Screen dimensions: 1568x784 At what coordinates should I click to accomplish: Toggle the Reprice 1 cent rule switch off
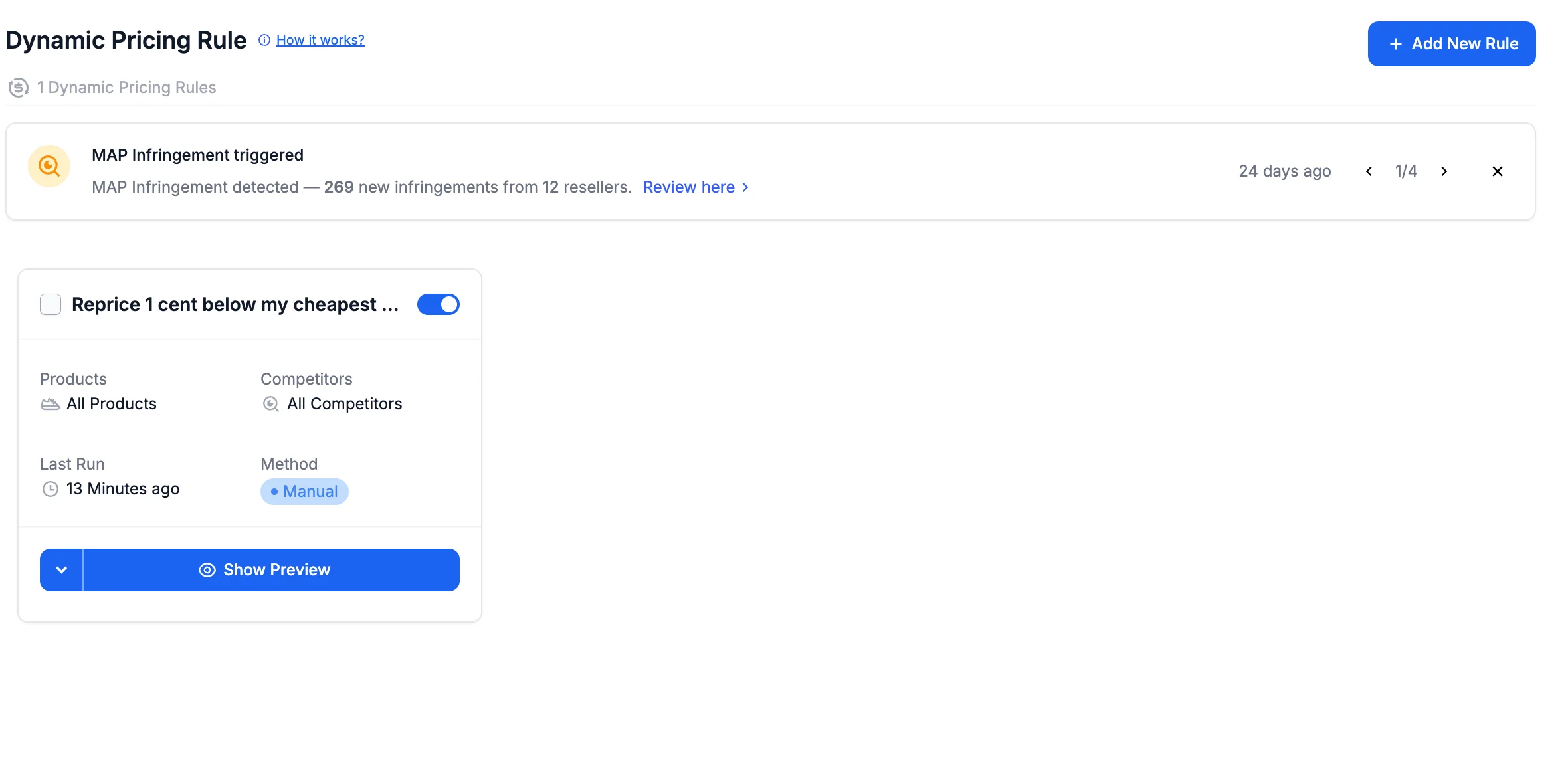click(439, 304)
